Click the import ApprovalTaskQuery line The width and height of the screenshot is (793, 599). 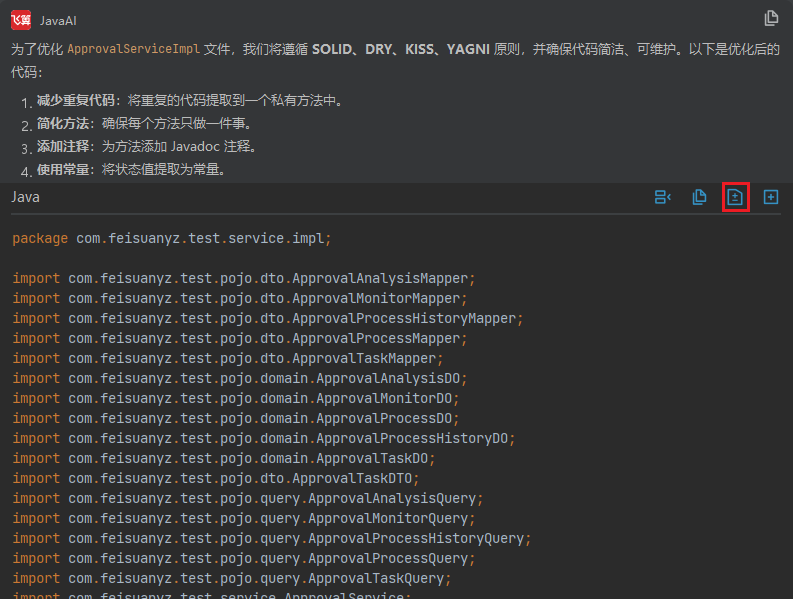click(x=232, y=578)
